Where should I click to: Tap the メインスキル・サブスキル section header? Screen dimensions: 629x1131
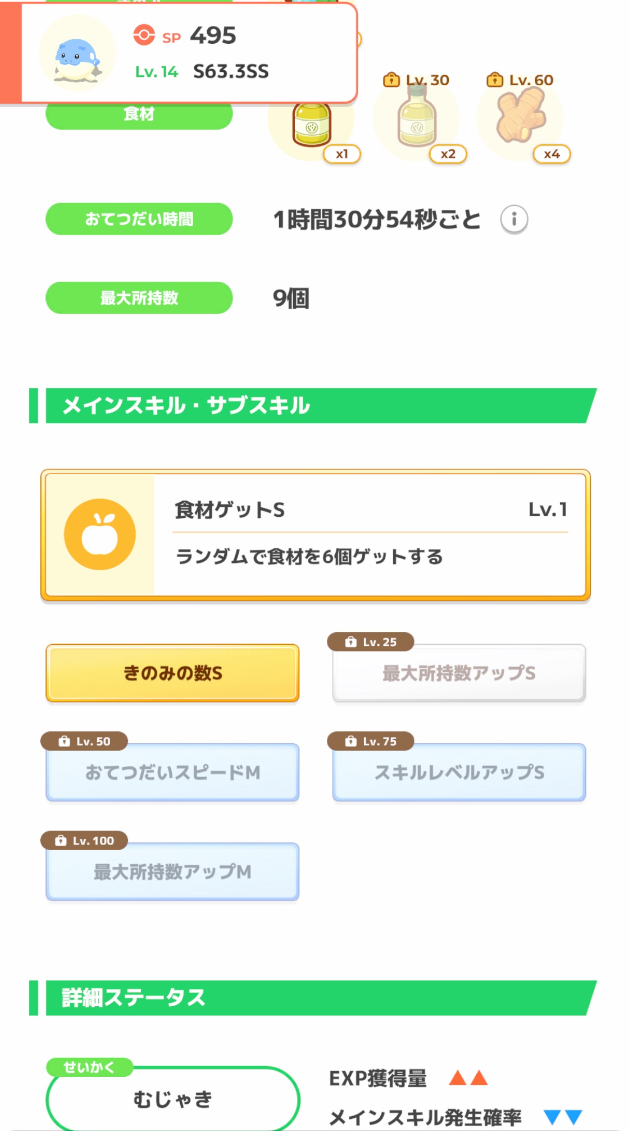[313, 405]
